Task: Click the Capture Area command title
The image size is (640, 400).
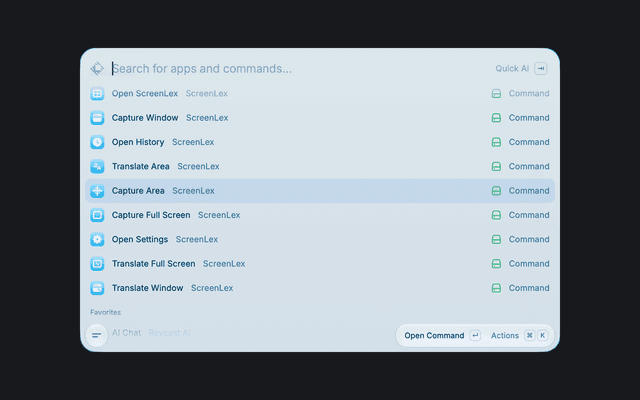Action: pos(138,191)
